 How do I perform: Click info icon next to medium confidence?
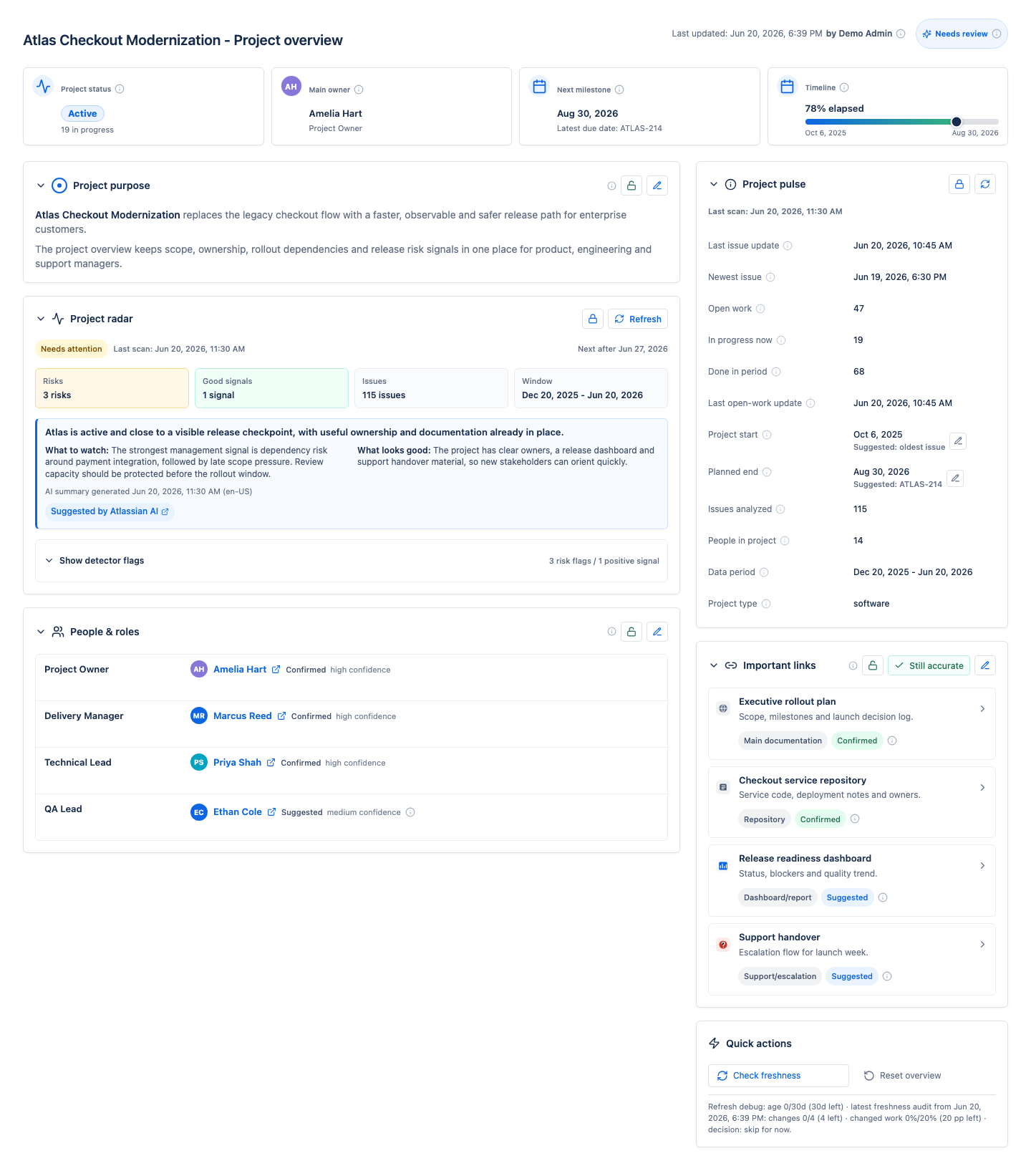[410, 812]
